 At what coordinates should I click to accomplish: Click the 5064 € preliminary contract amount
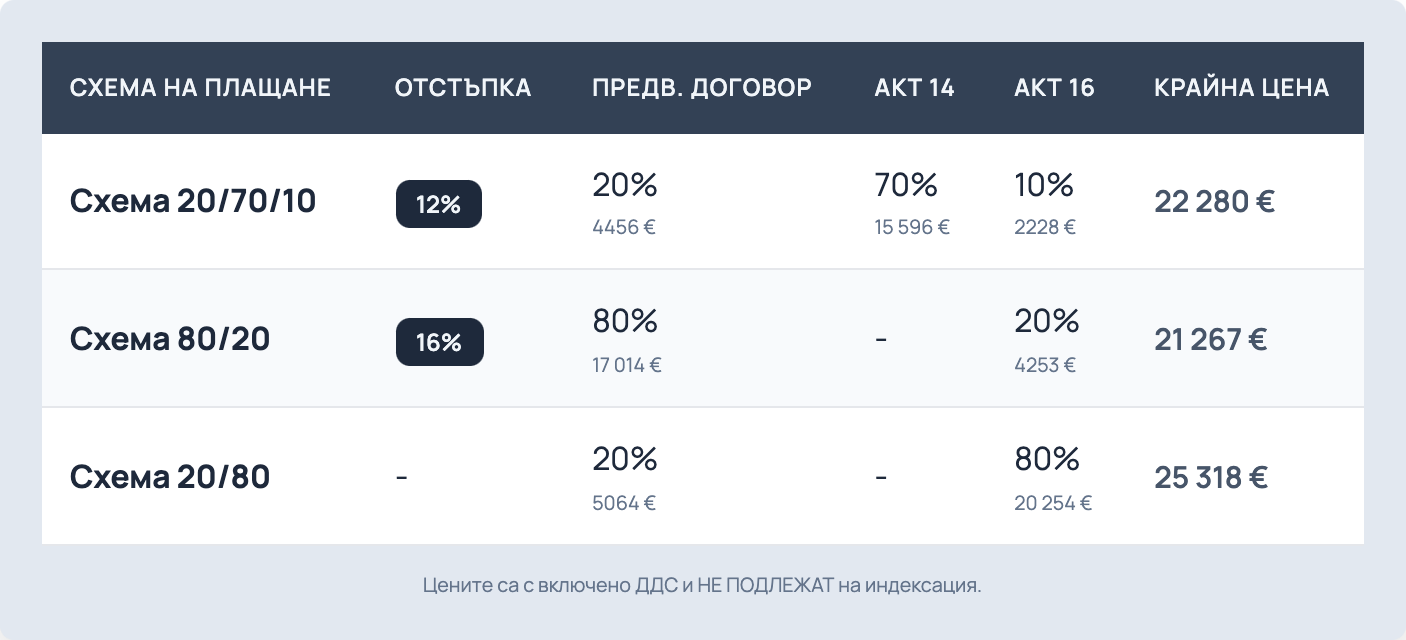pyautogui.click(x=624, y=503)
